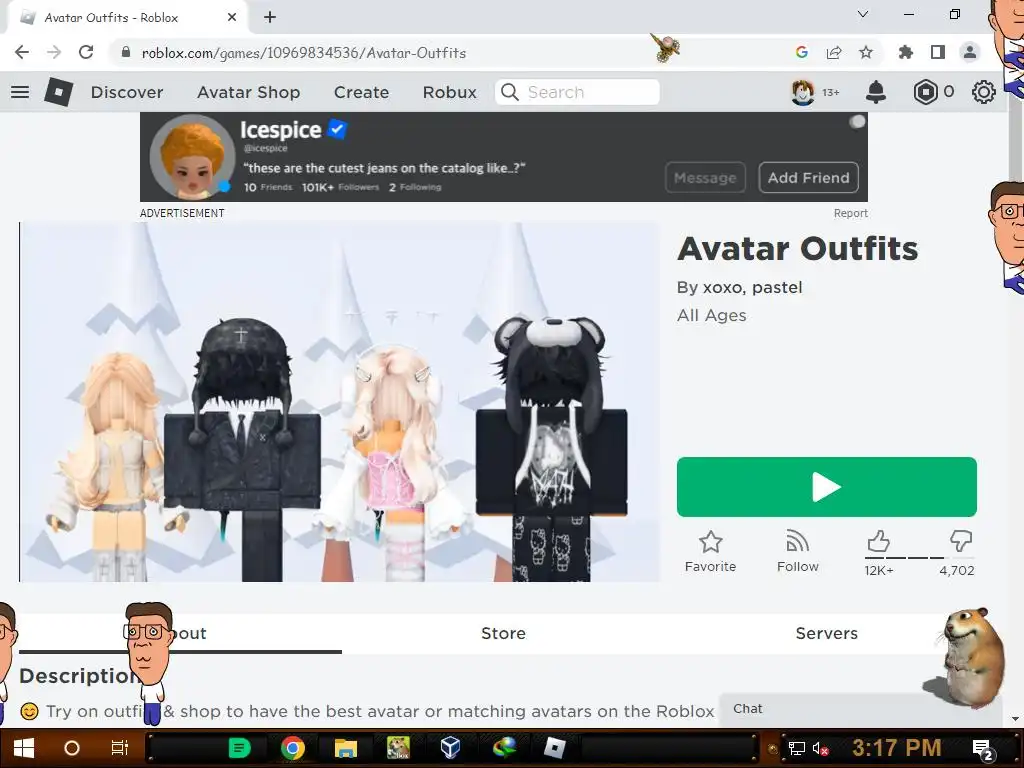
Task: Click the Roblox logo home icon
Action: [x=58, y=92]
